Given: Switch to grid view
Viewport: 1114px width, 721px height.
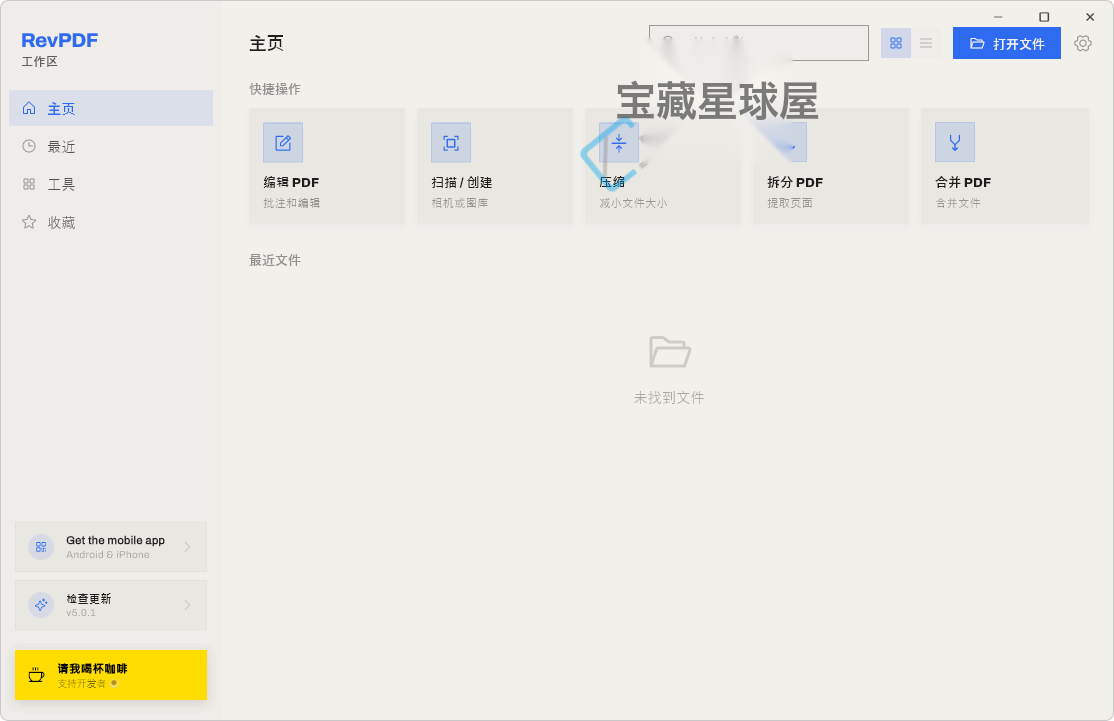Looking at the screenshot, I should (896, 43).
